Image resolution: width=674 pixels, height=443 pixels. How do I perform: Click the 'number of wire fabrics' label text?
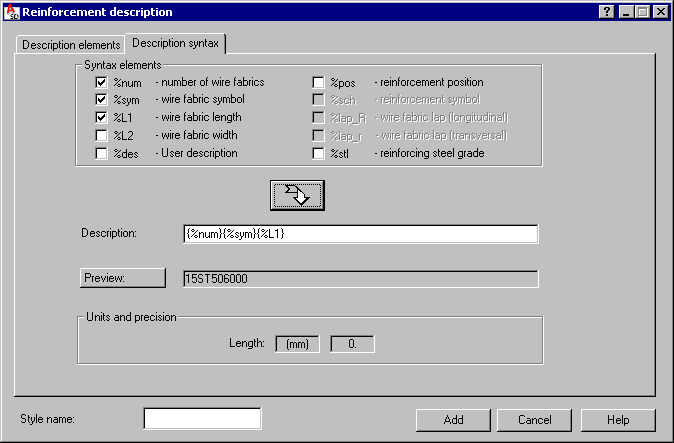[213, 82]
